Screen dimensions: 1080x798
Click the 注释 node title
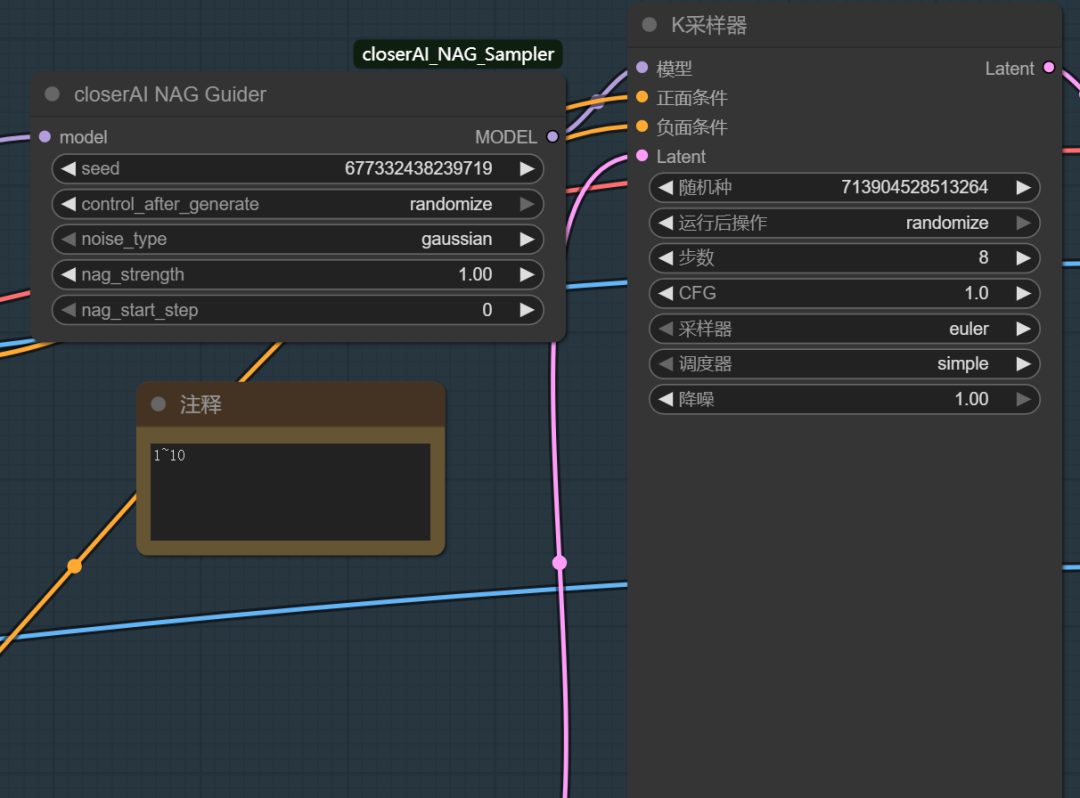(200, 404)
